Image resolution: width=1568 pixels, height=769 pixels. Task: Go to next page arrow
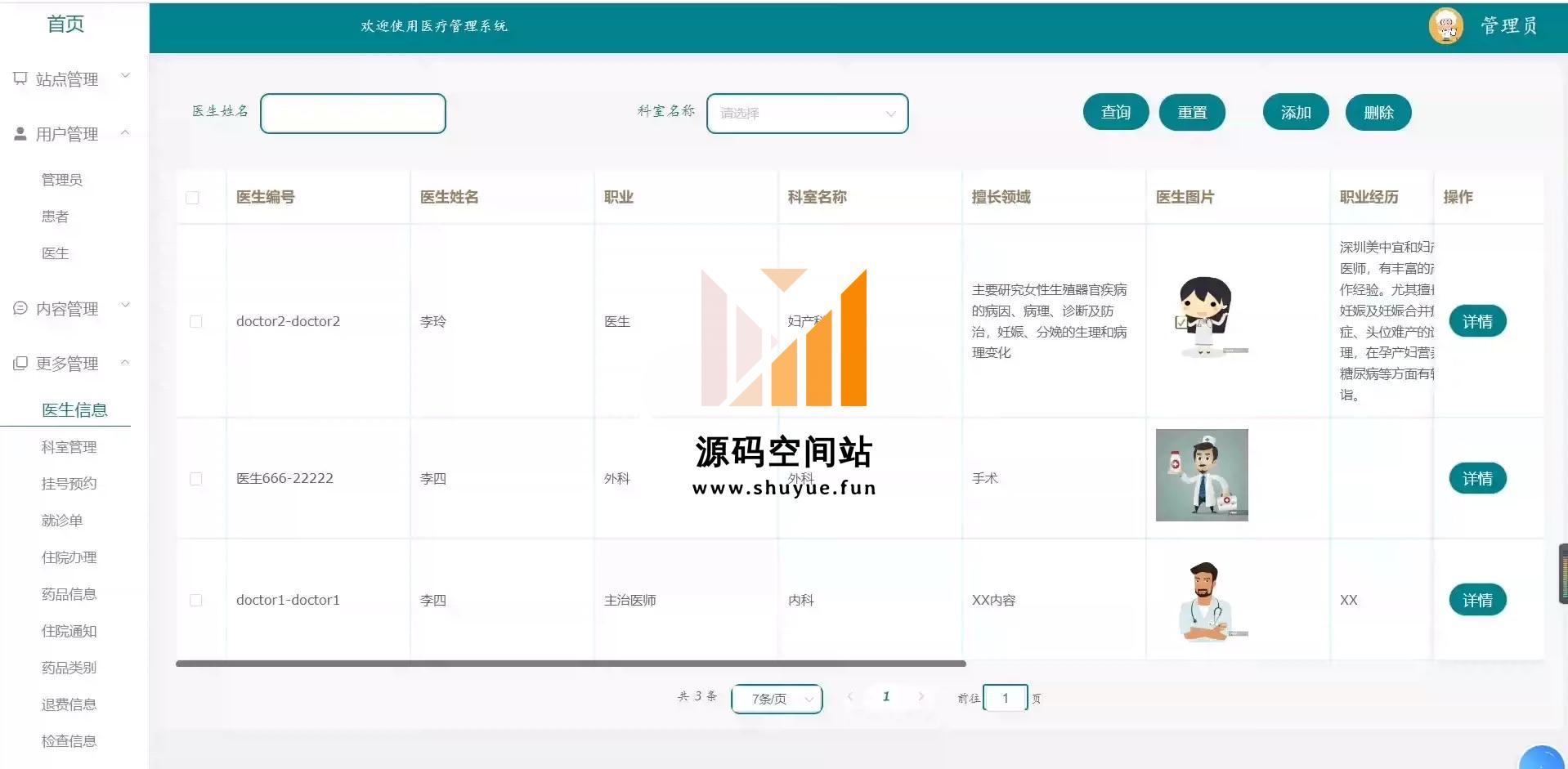[921, 697]
